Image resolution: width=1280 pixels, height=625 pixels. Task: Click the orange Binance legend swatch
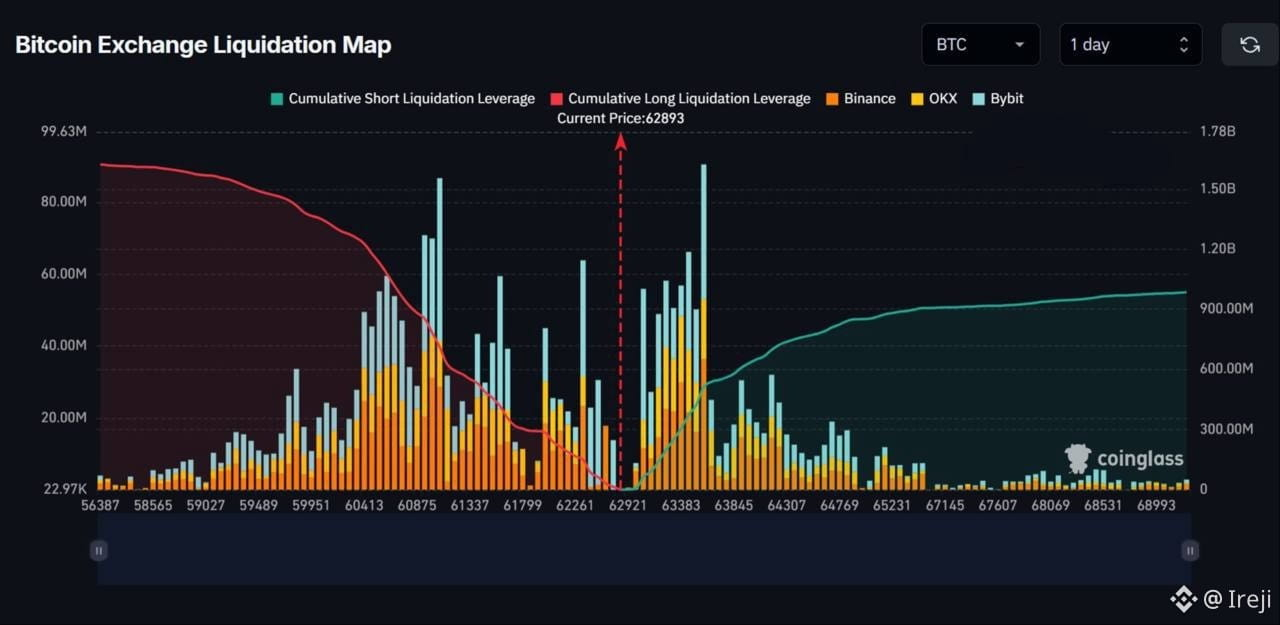pyautogui.click(x=832, y=99)
